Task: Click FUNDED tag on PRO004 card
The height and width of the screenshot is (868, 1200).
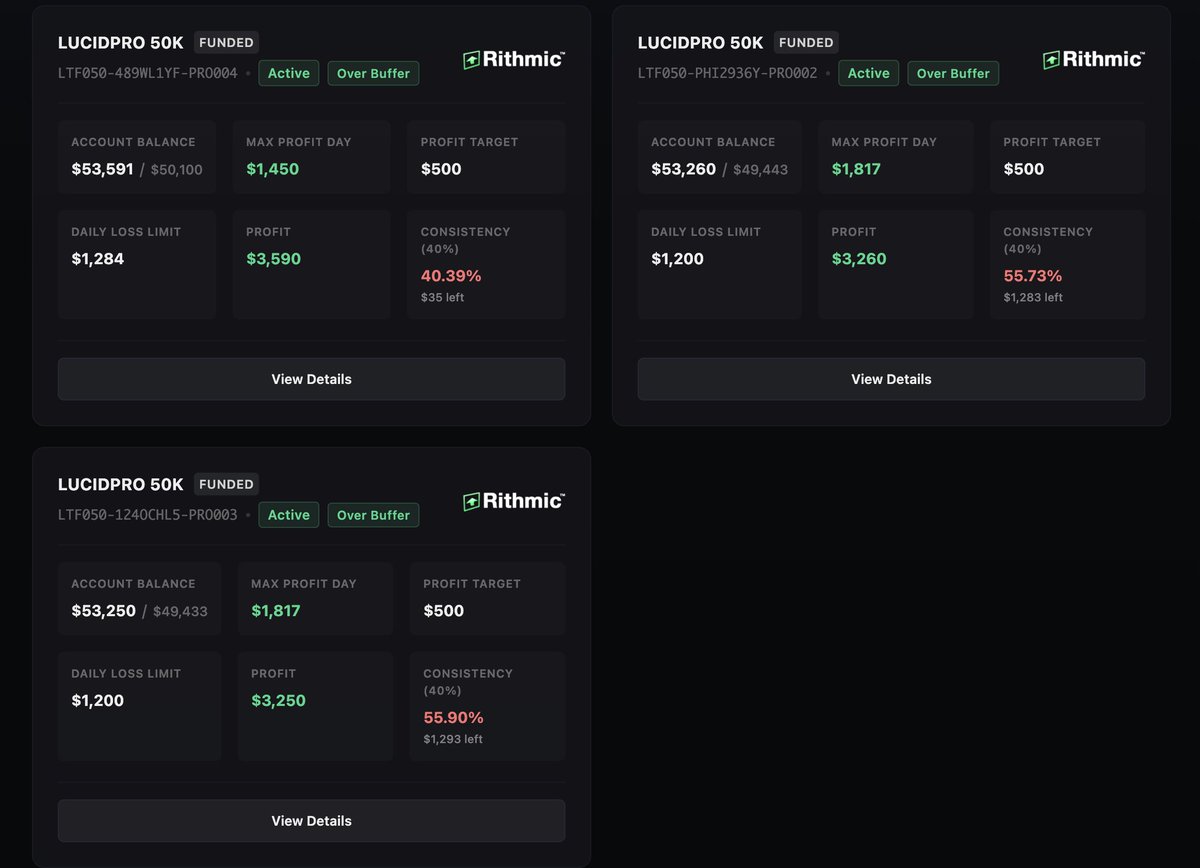Action: pos(226,42)
